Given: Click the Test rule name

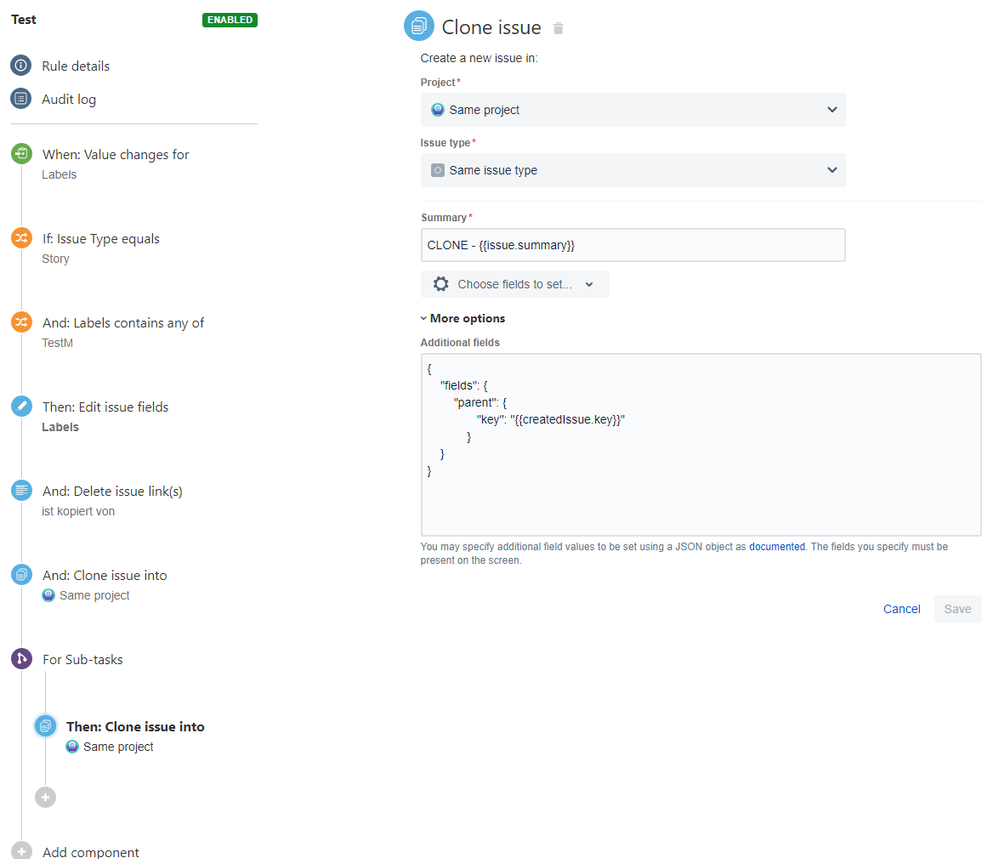Looking at the screenshot, I should [24, 20].
